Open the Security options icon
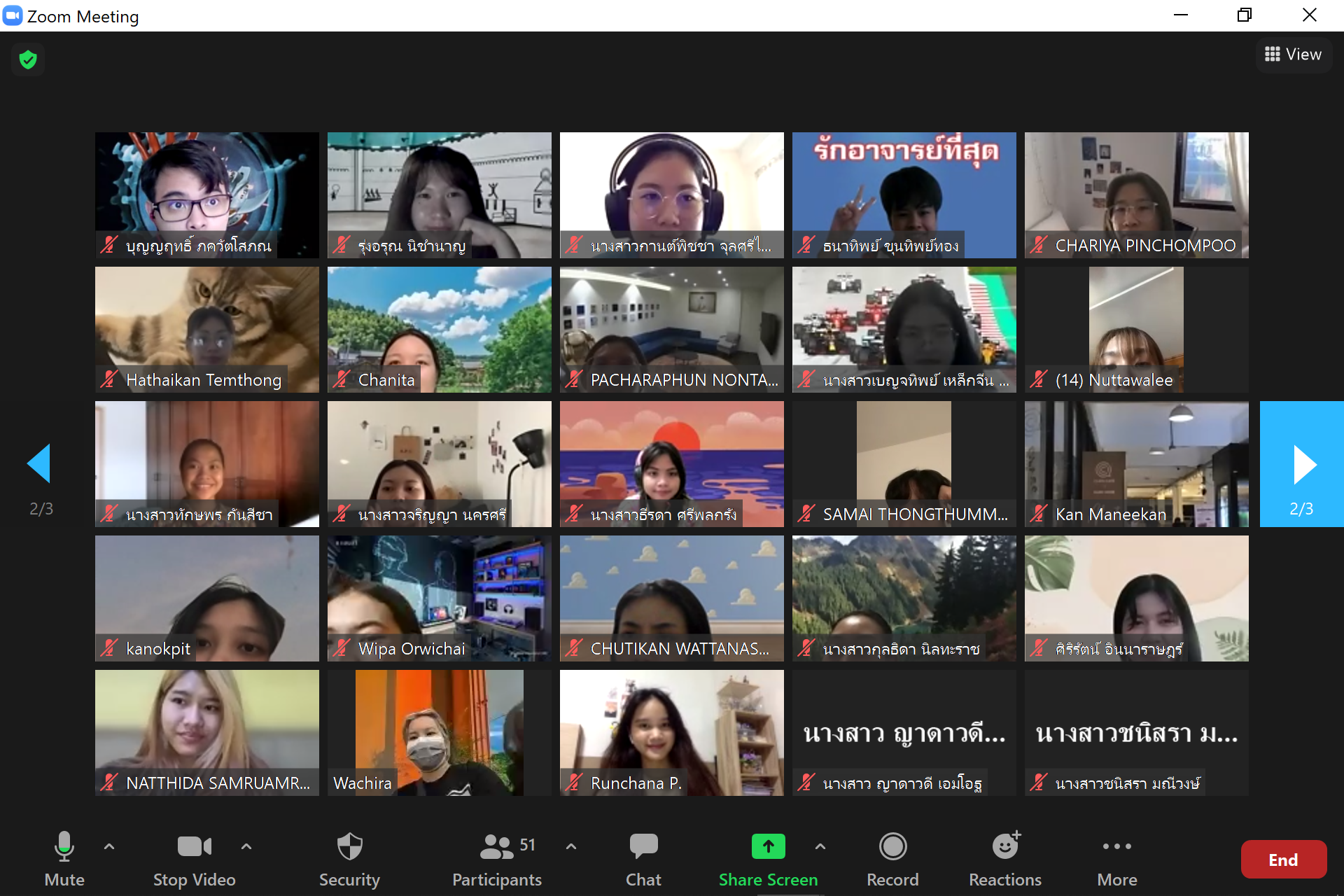This screenshot has height=896, width=1344. point(349,847)
